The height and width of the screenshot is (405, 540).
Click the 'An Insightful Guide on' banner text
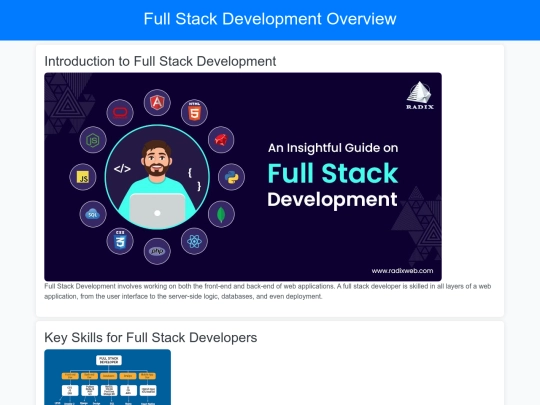tap(333, 148)
